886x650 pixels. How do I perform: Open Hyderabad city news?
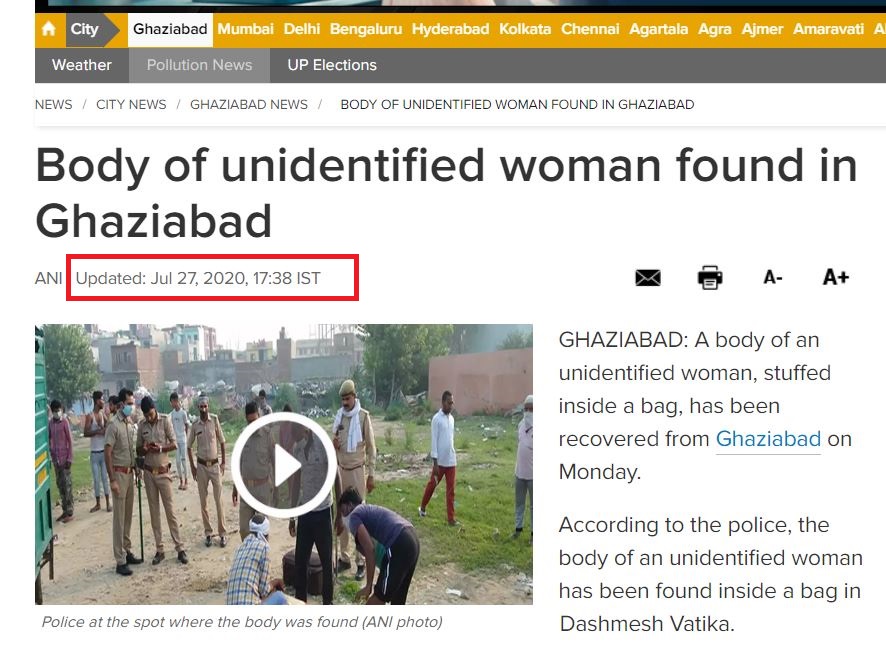tap(450, 29)
